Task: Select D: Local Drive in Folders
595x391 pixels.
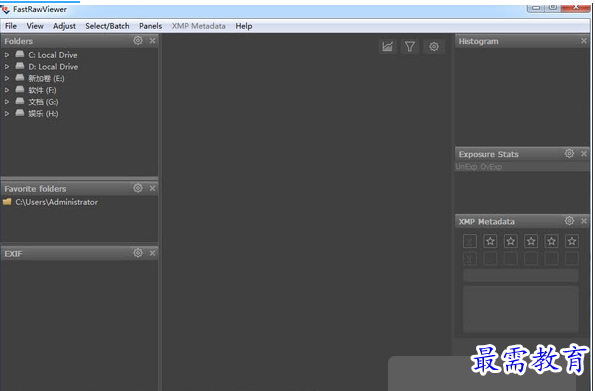Action: (x=53, y=67)
